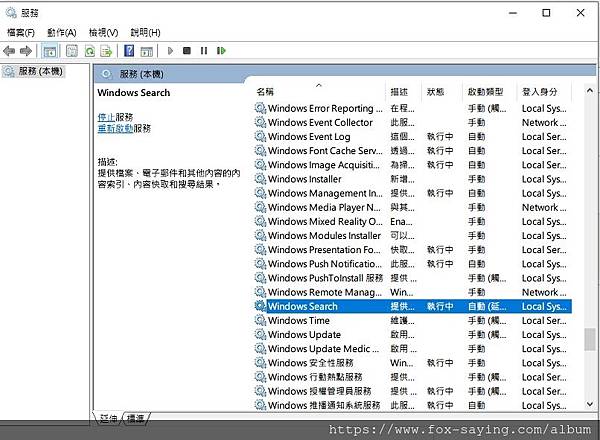Open the 說明(H) menu
600x440 pixels.
145,33
